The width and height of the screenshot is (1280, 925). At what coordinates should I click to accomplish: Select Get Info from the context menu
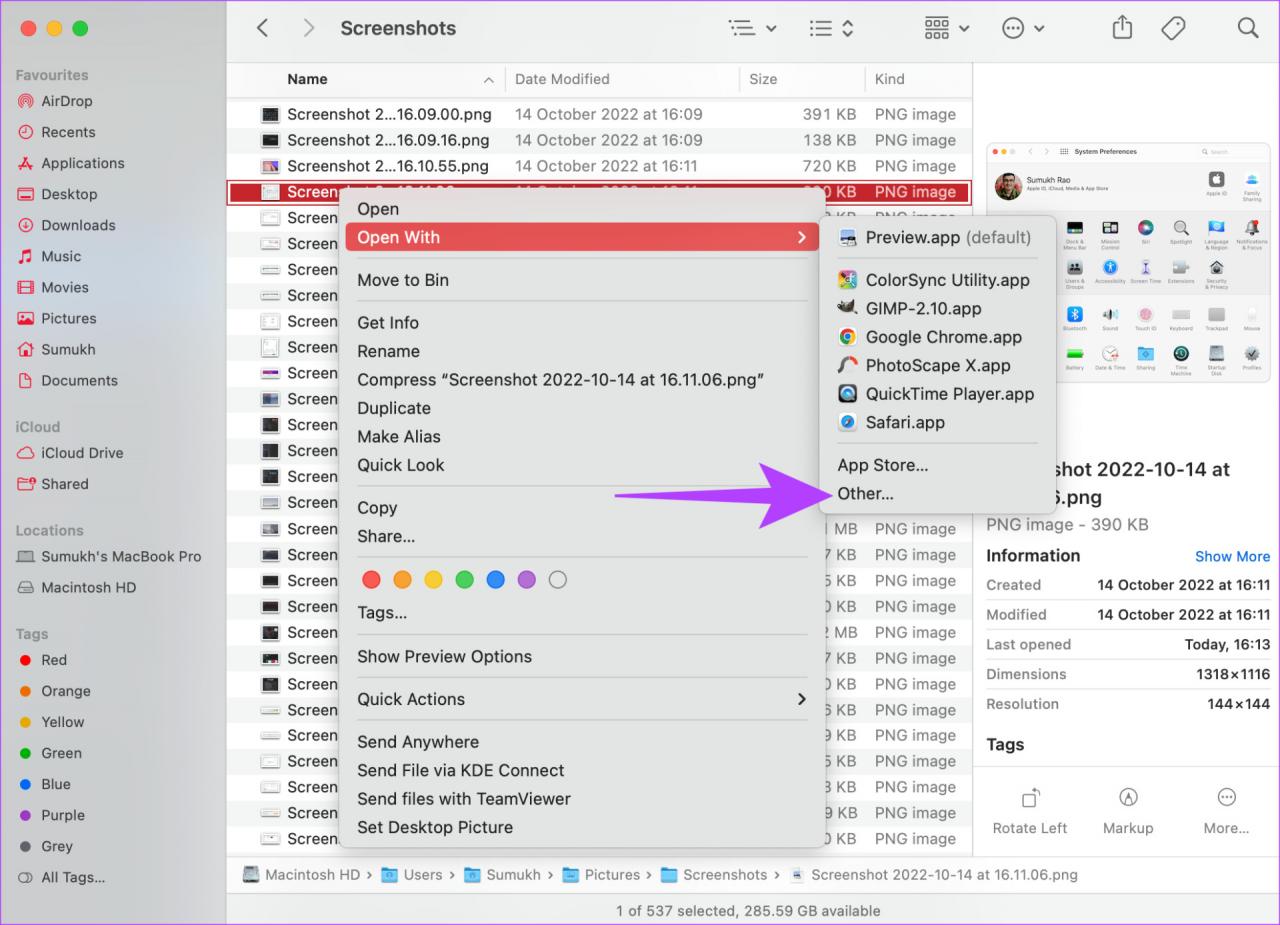coord(388,323)
